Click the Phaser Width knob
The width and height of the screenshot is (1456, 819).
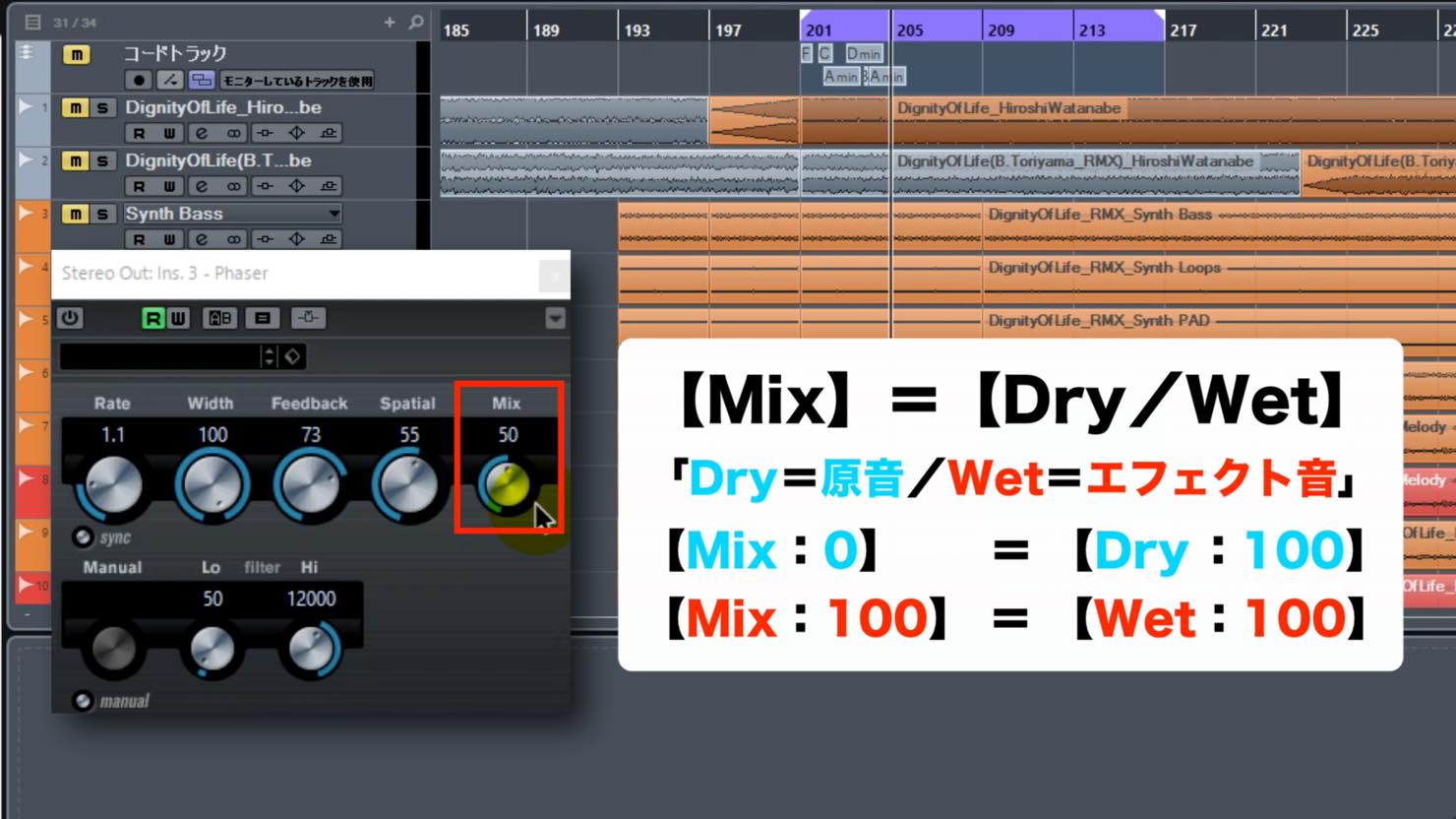pyautogui.click(x=212, y=485)
